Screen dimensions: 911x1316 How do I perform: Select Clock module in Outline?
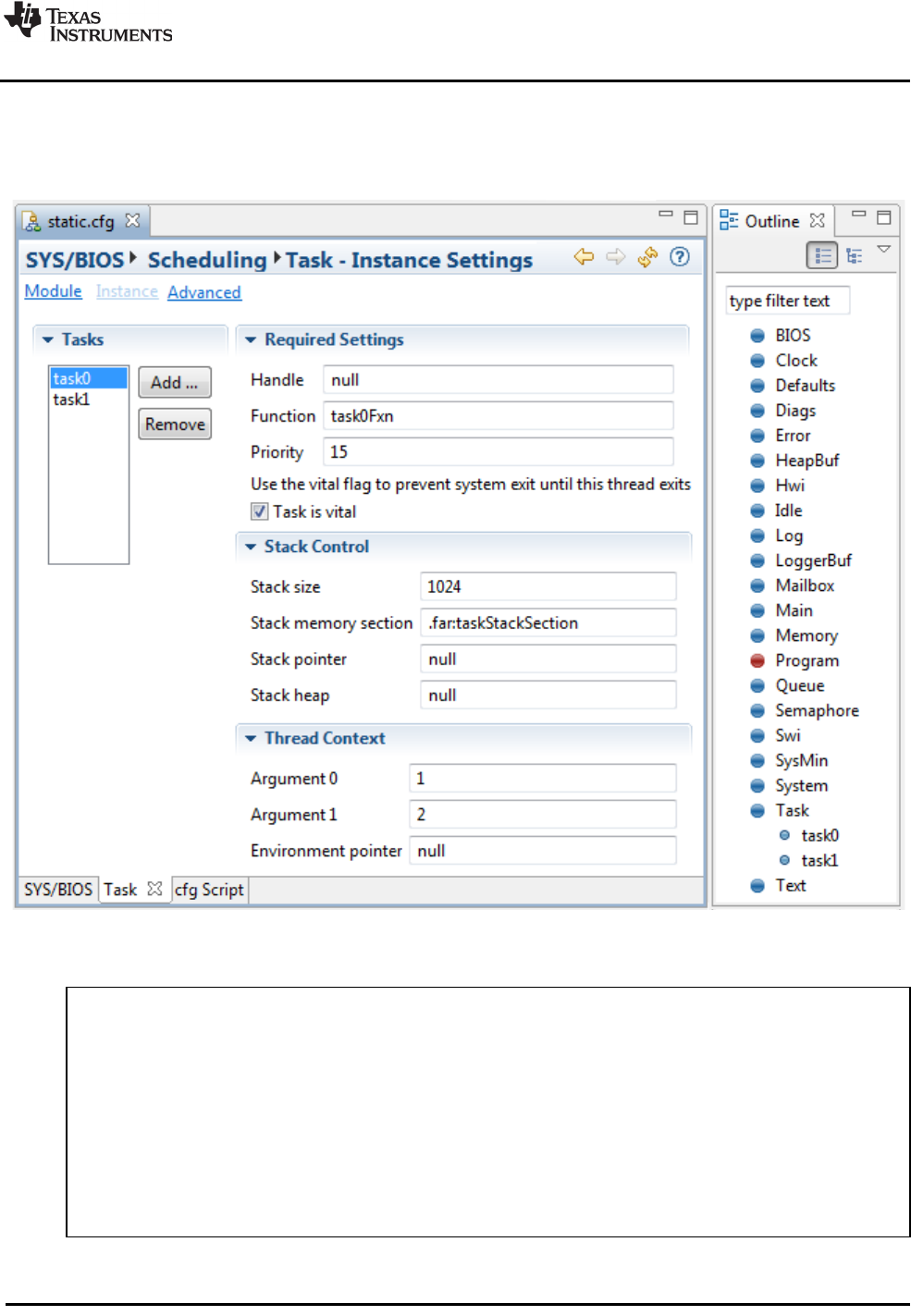796,361
